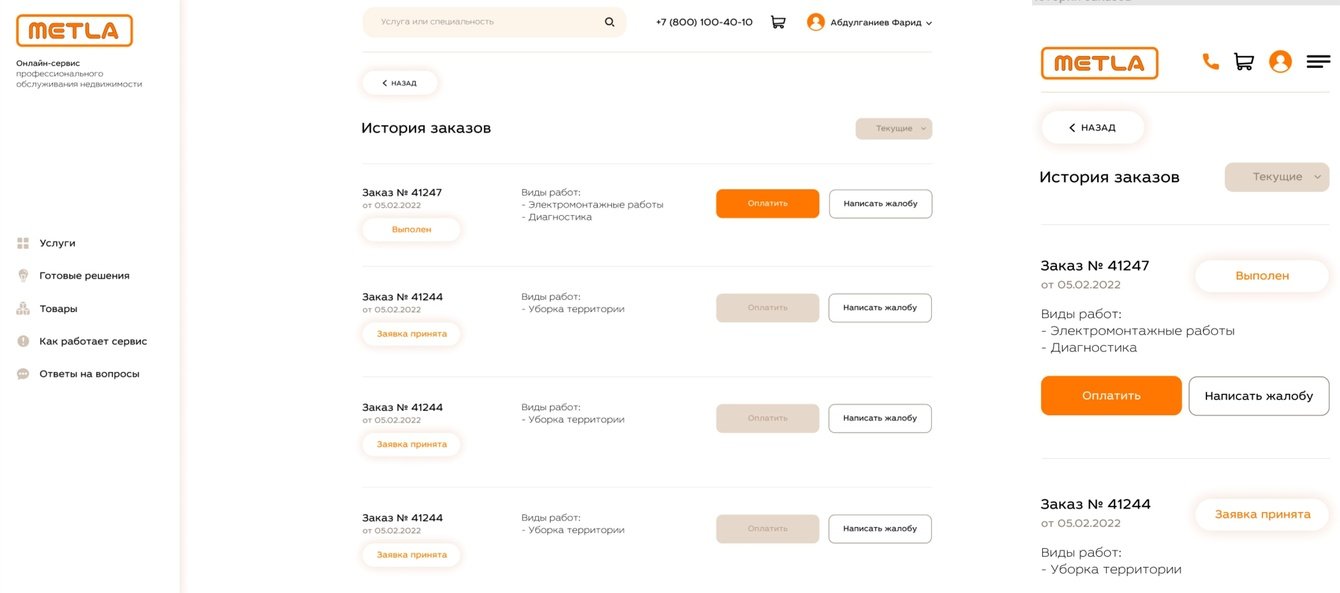1340x593 pixels.
Task: Open Готовые решения in sidebar menu
Action: click(x=84, y=276)
